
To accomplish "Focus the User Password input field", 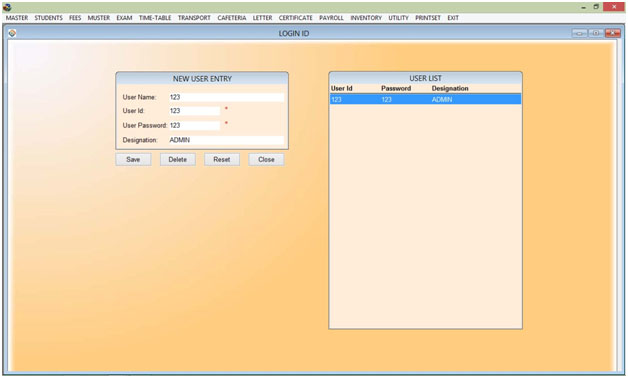I will click(x=194, y=125).
